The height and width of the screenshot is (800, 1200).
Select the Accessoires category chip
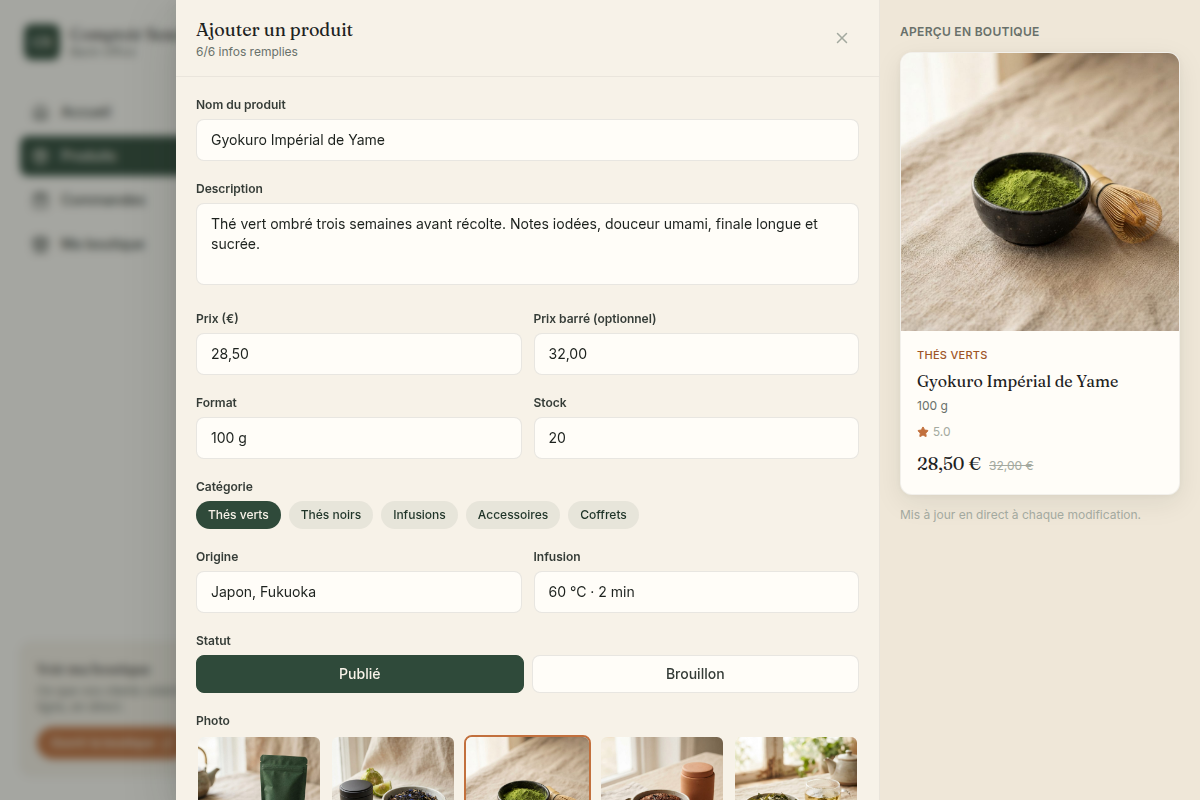[x=513, y=515]
